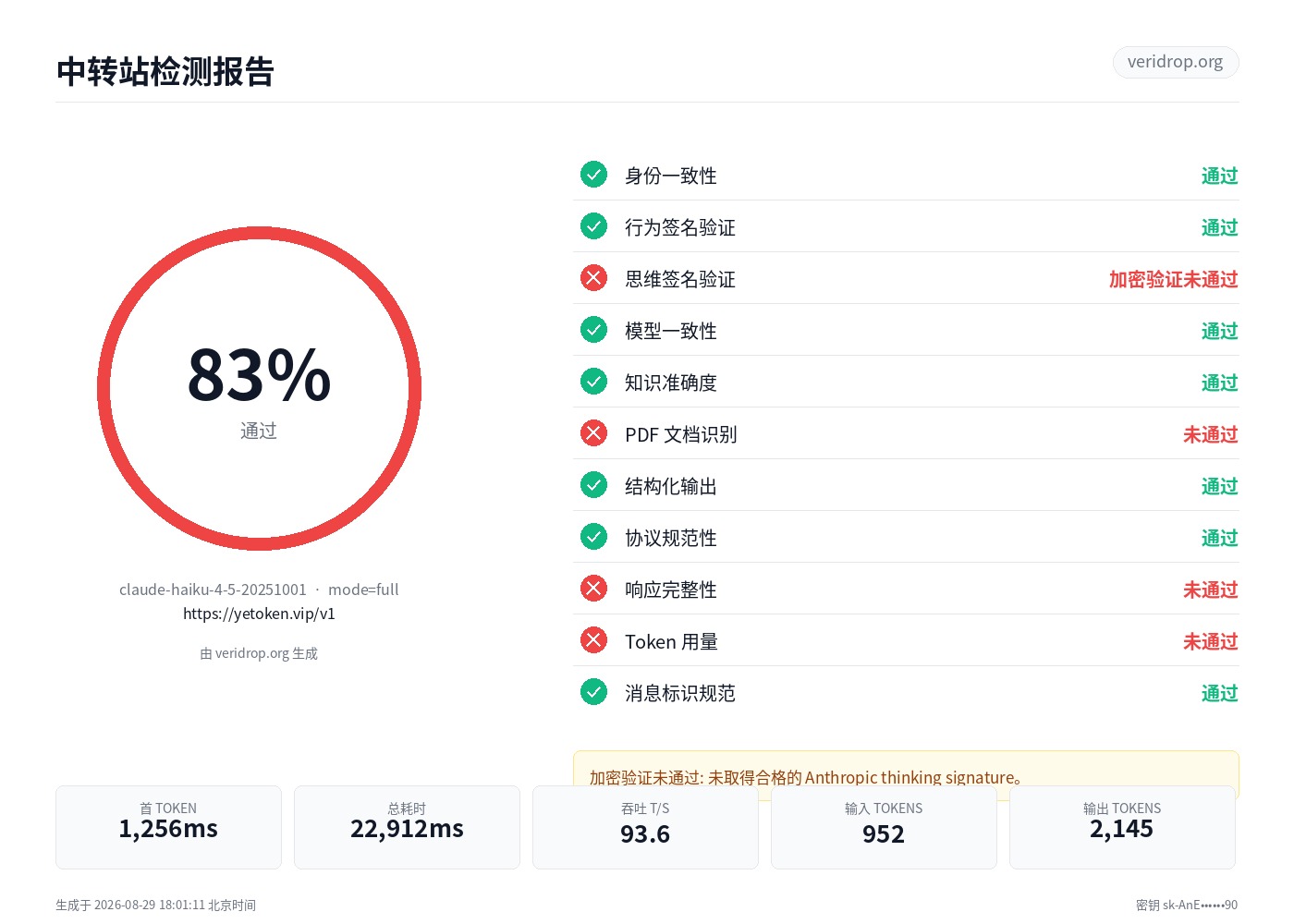Click the red X icon beside PDF 文档识别
This screenshot has width=1294, height=924.
(x=593, y=432)
